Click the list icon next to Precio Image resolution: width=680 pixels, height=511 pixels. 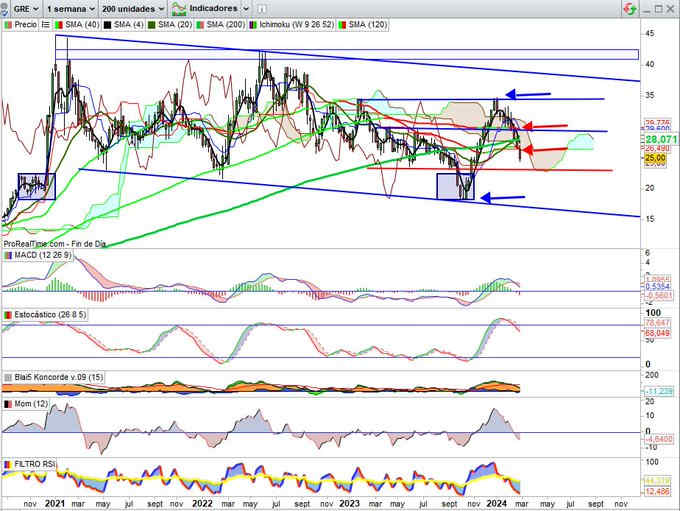pos(45,23)
